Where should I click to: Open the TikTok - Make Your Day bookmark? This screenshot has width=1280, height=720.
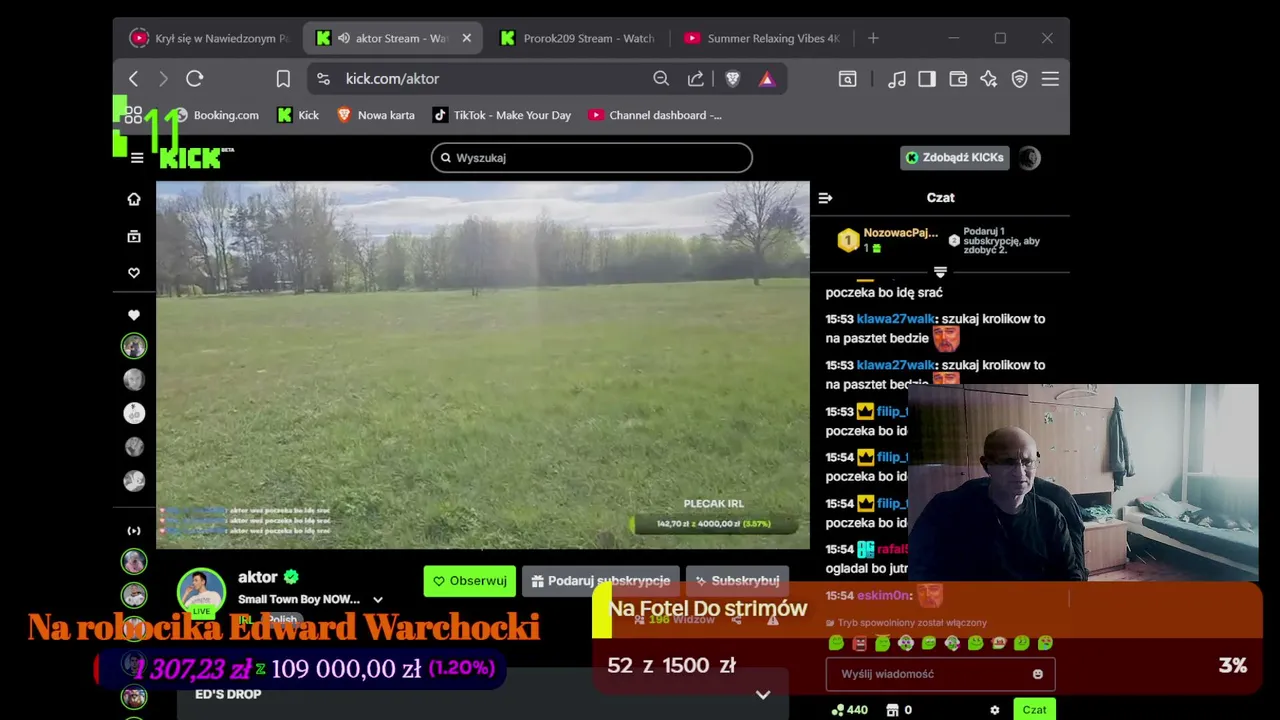(502, 115)
